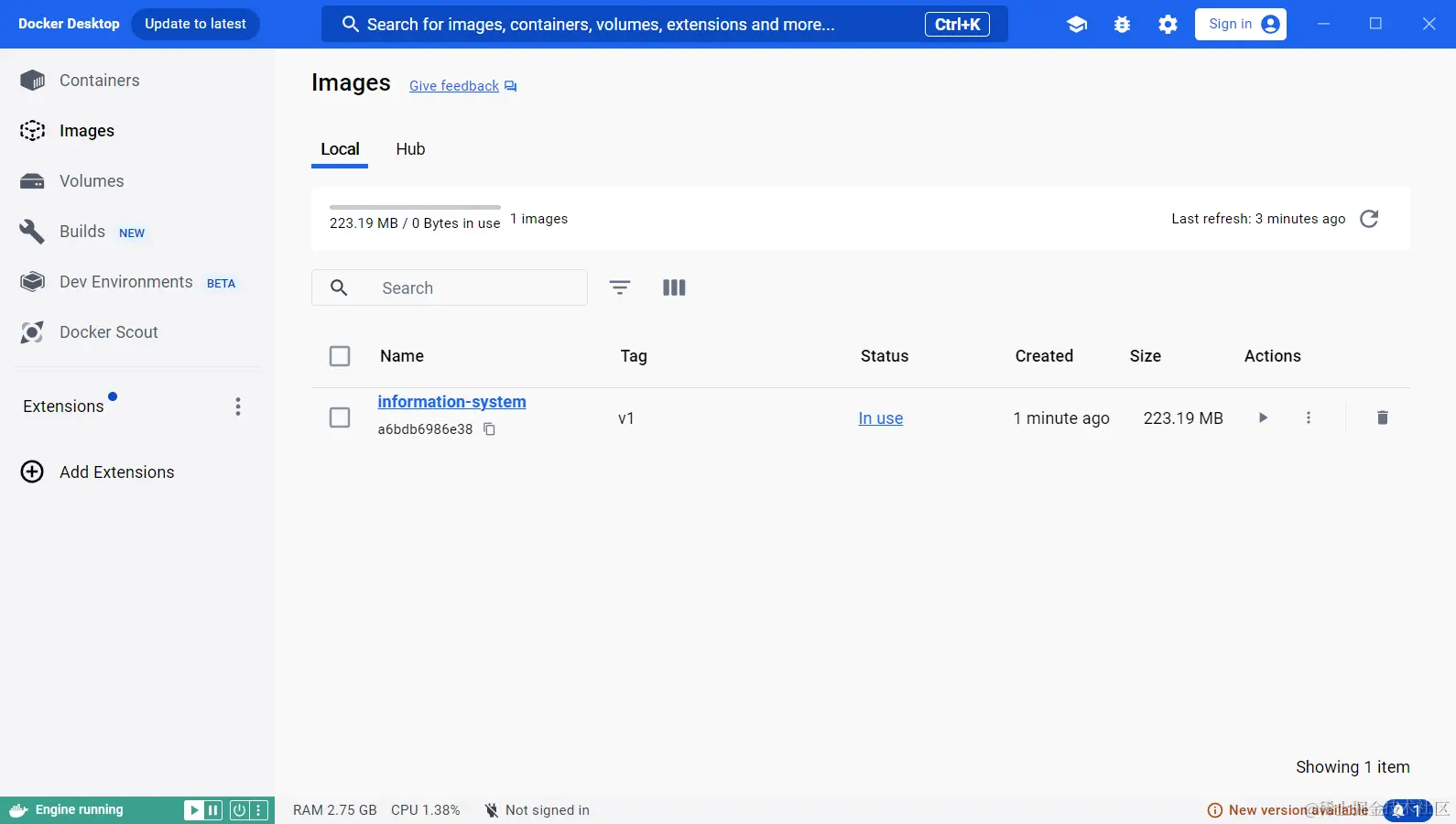This screenshot has width=1456, height=824.
Task: Click the 223.19 MB size cell
Action: pyautogui.click(x=1183, y=418)
